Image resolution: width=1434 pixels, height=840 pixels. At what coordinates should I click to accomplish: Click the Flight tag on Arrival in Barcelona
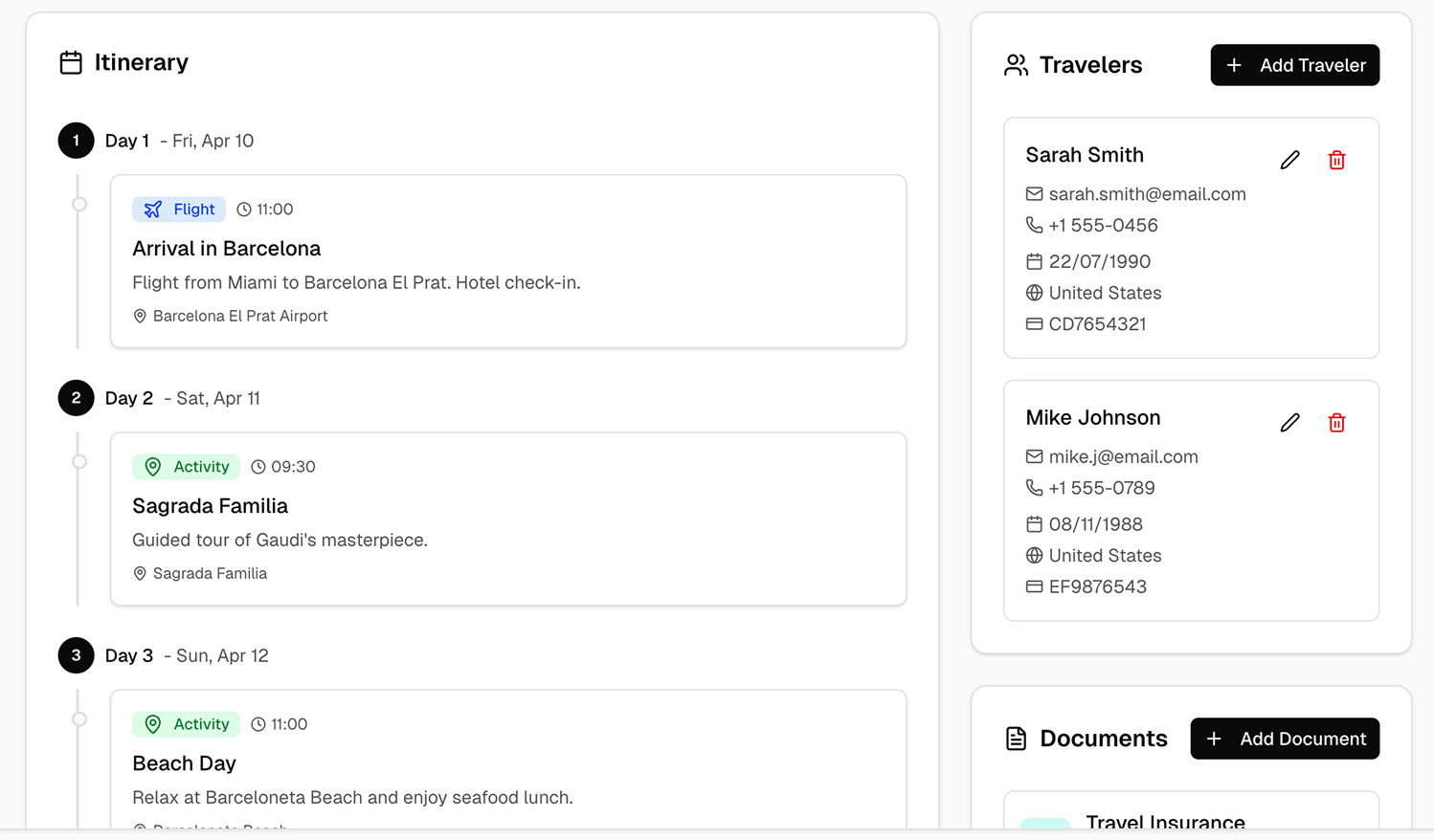point(179,210)
